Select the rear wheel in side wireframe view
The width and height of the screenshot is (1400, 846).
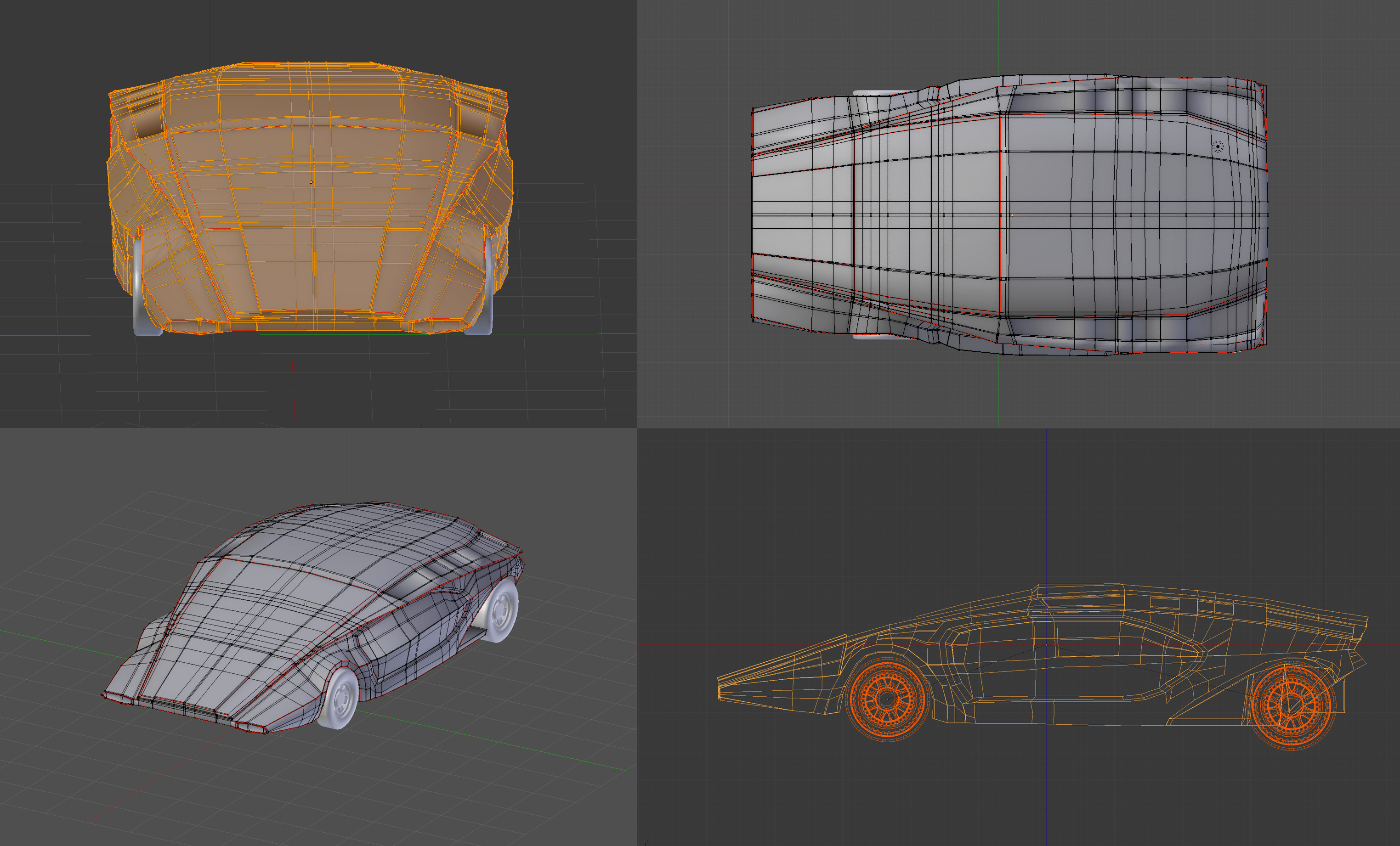coord(1292,706)
